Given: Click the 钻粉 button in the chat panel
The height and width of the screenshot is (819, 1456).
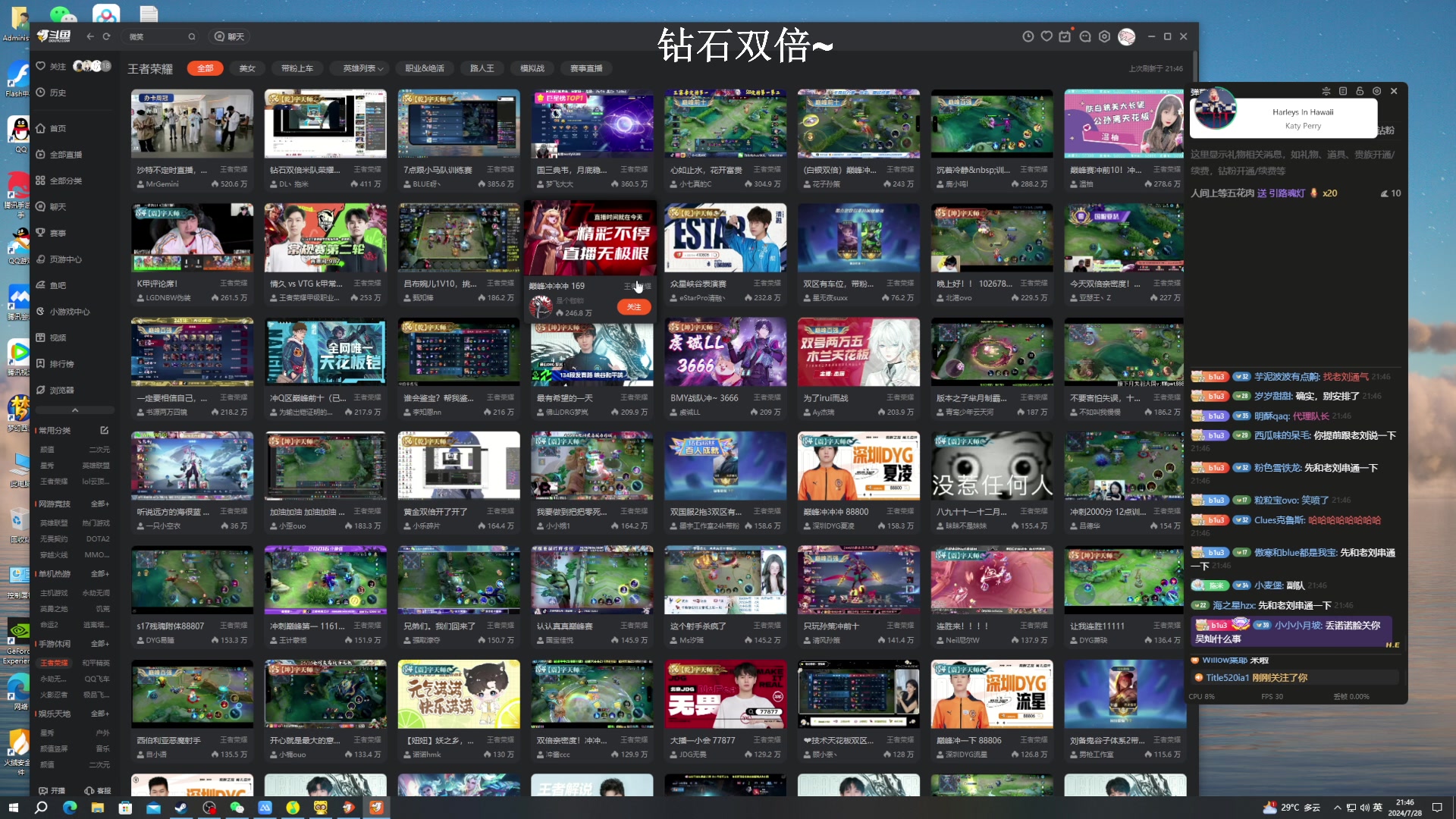Looking at the screenshot, I should click(x=1386, y=130).
